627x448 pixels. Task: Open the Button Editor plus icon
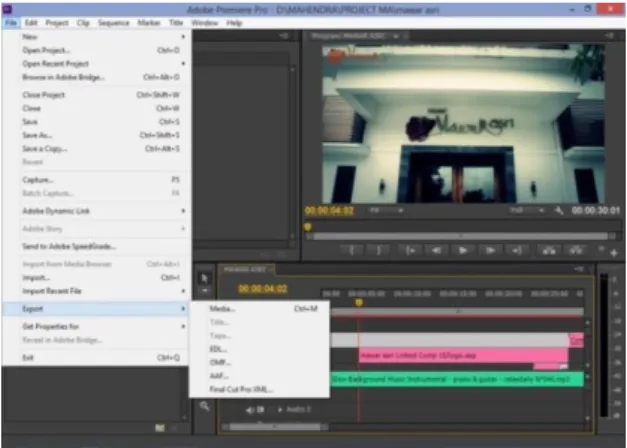(x=613, y=253)
